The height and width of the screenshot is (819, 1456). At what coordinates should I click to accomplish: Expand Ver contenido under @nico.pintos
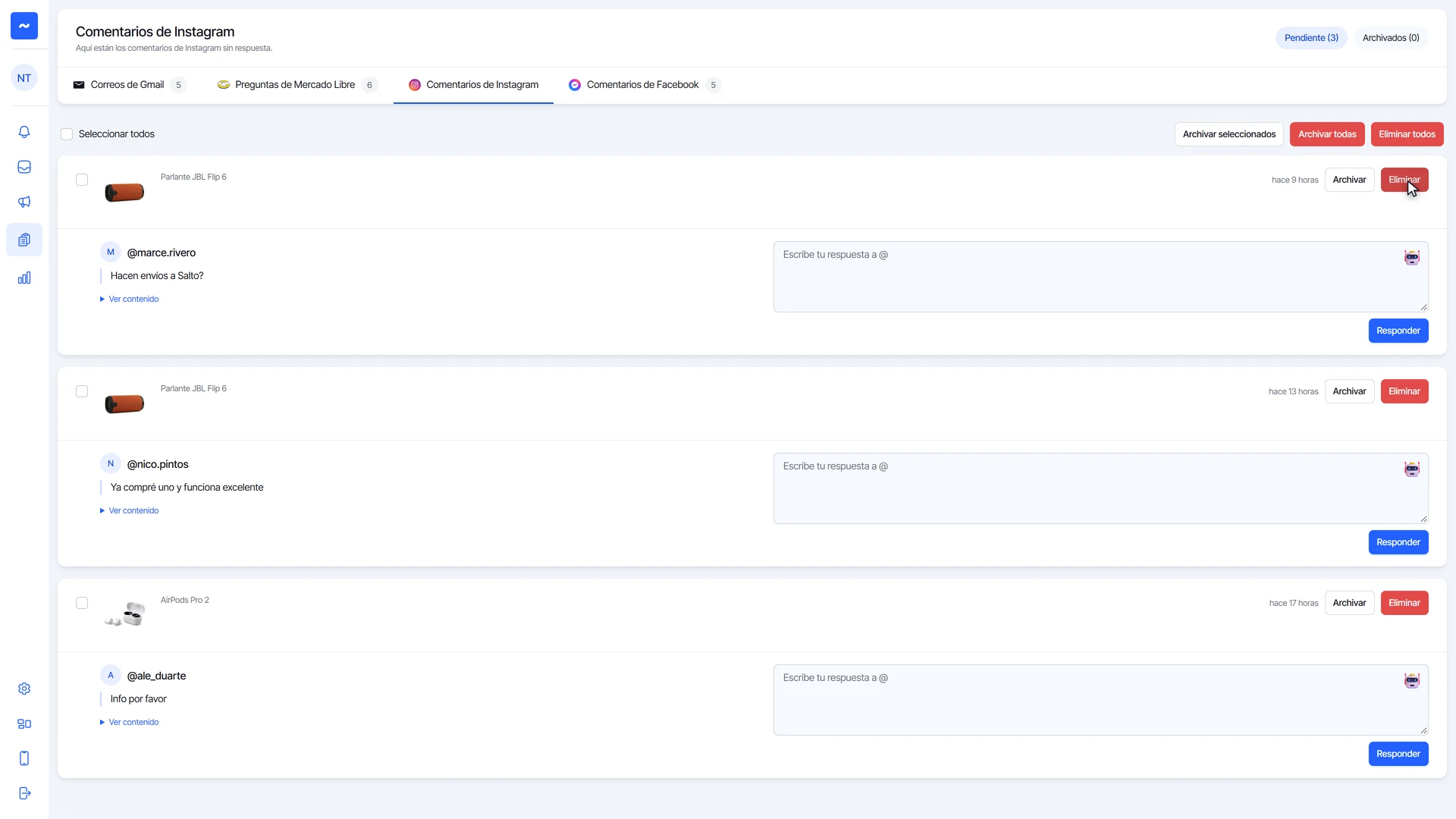coord(129,511)
